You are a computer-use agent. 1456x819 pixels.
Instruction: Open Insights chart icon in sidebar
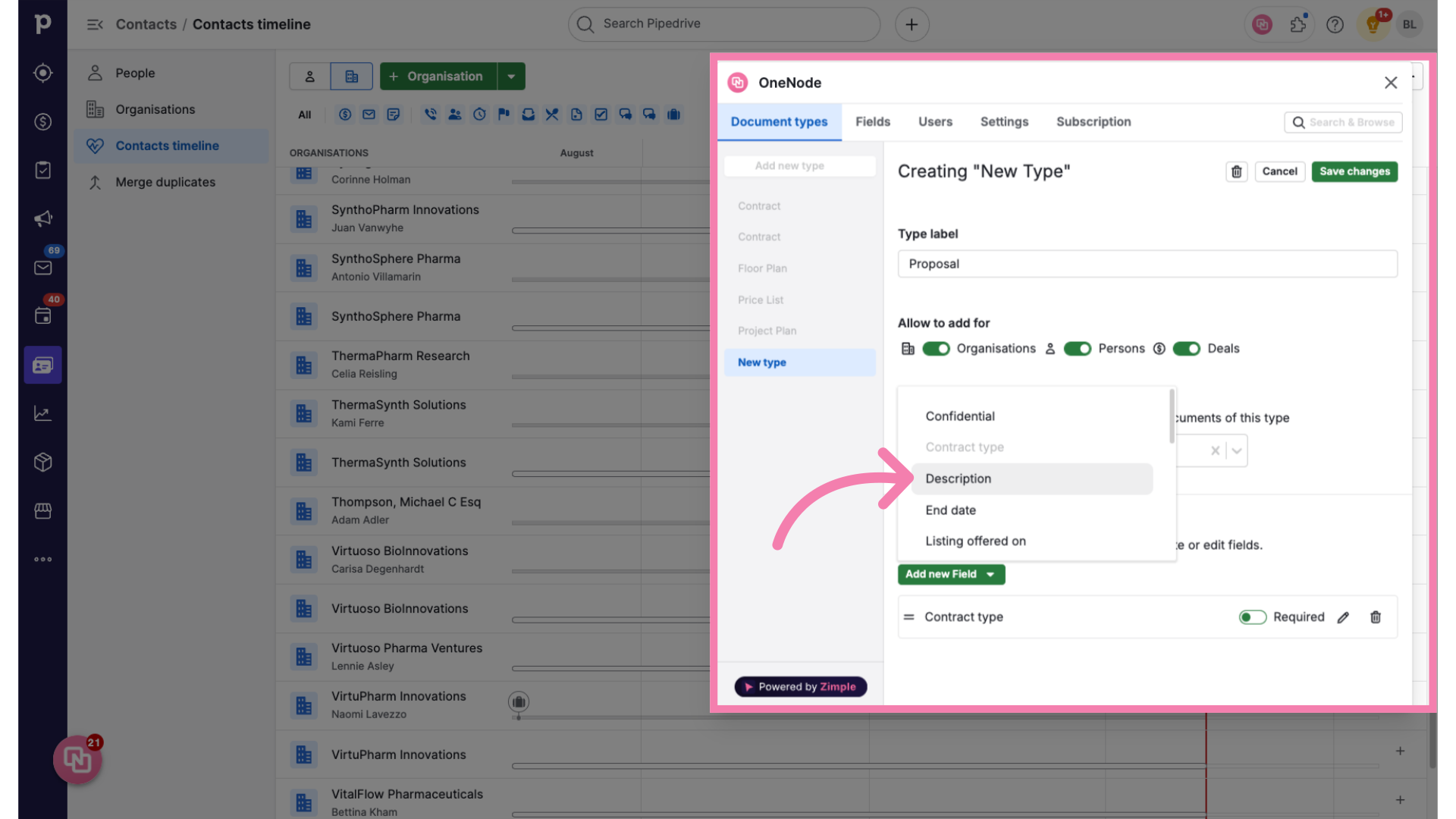(42, 413)
